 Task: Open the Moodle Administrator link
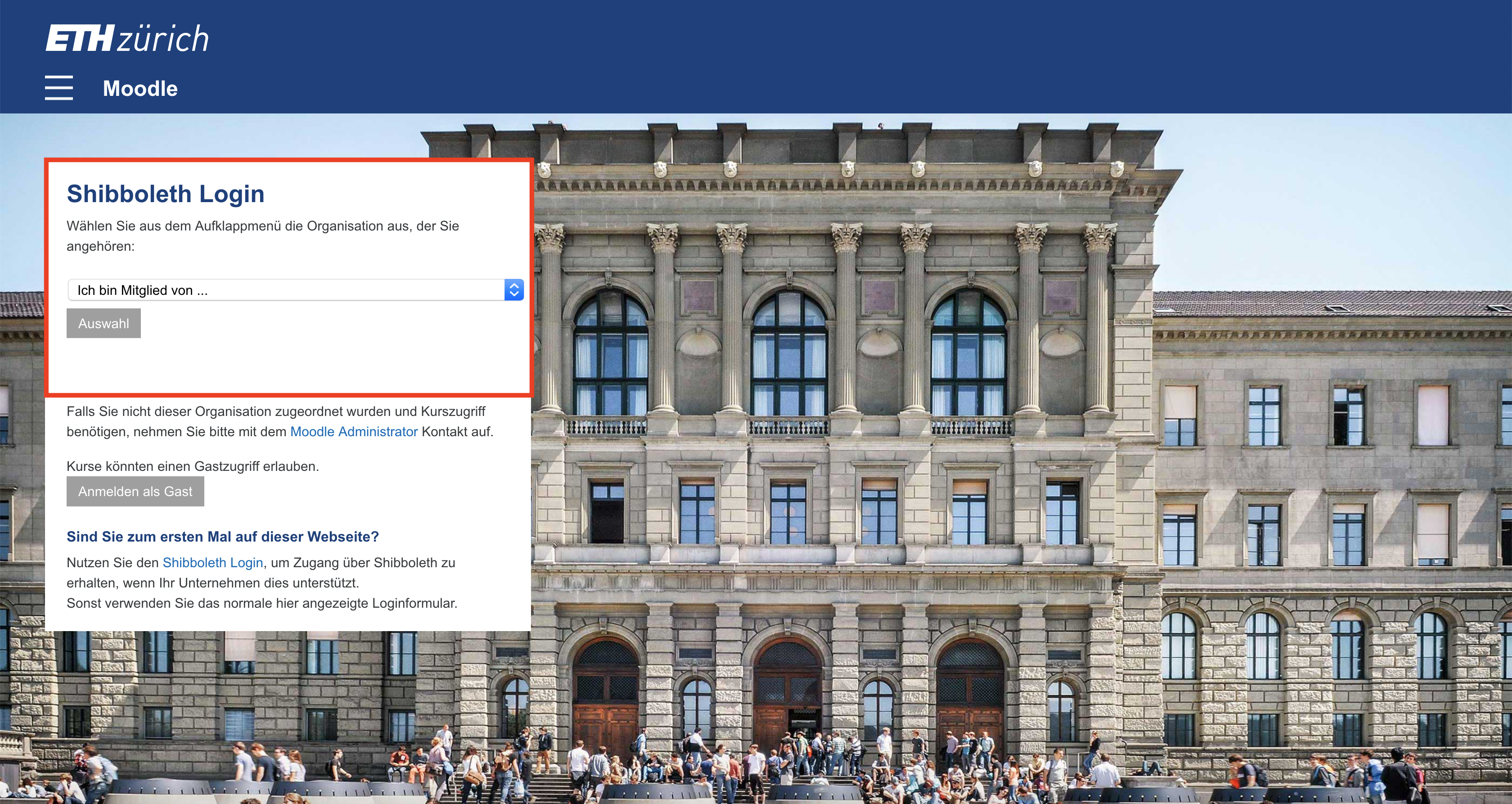pos(354,432)
